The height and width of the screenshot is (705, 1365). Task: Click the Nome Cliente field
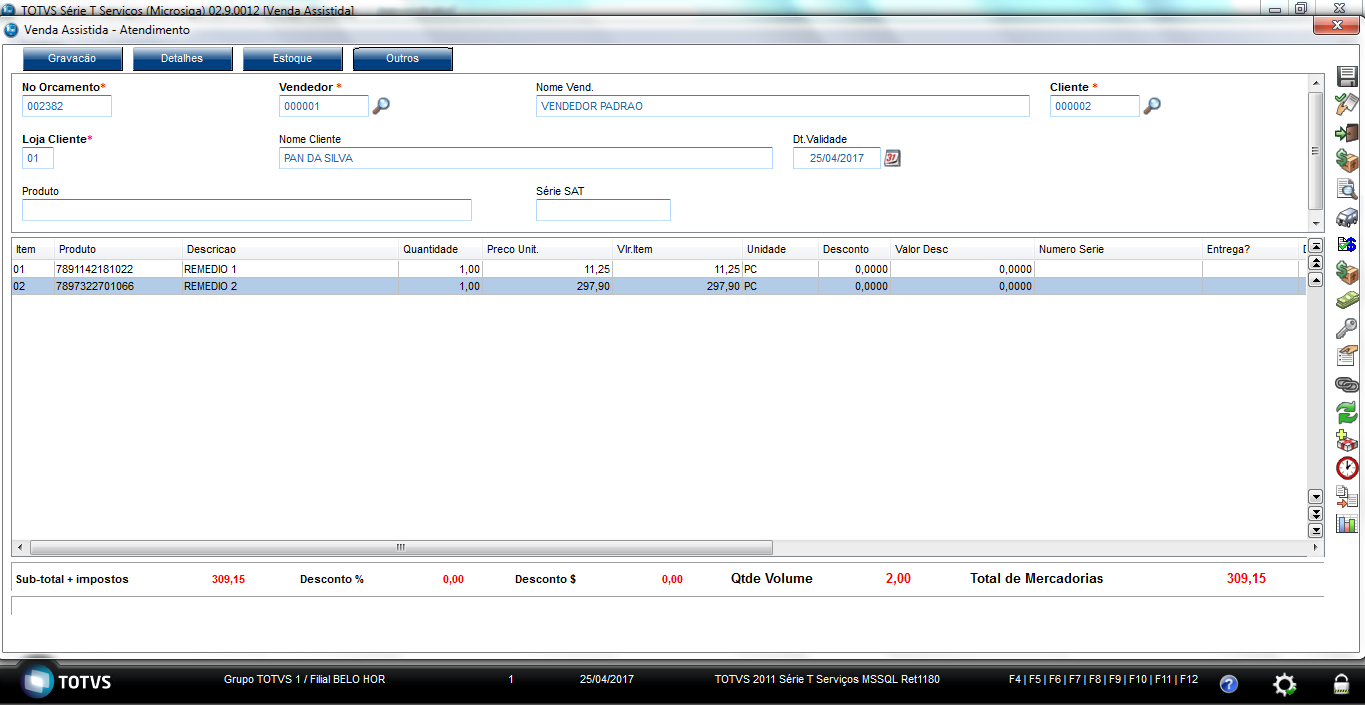coord(526,158)
